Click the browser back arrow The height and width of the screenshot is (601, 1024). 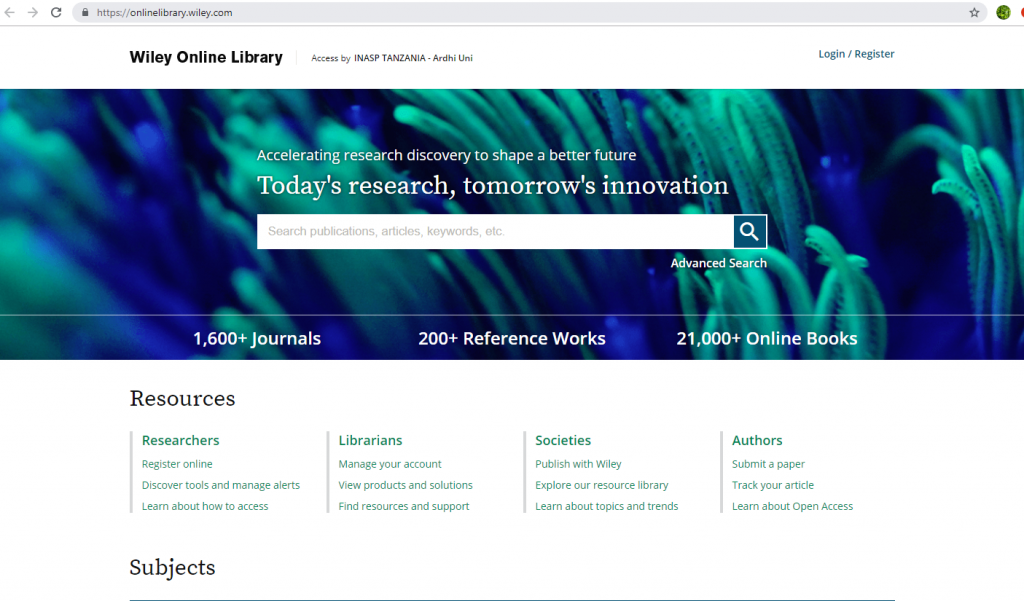[x=10, y=12]
